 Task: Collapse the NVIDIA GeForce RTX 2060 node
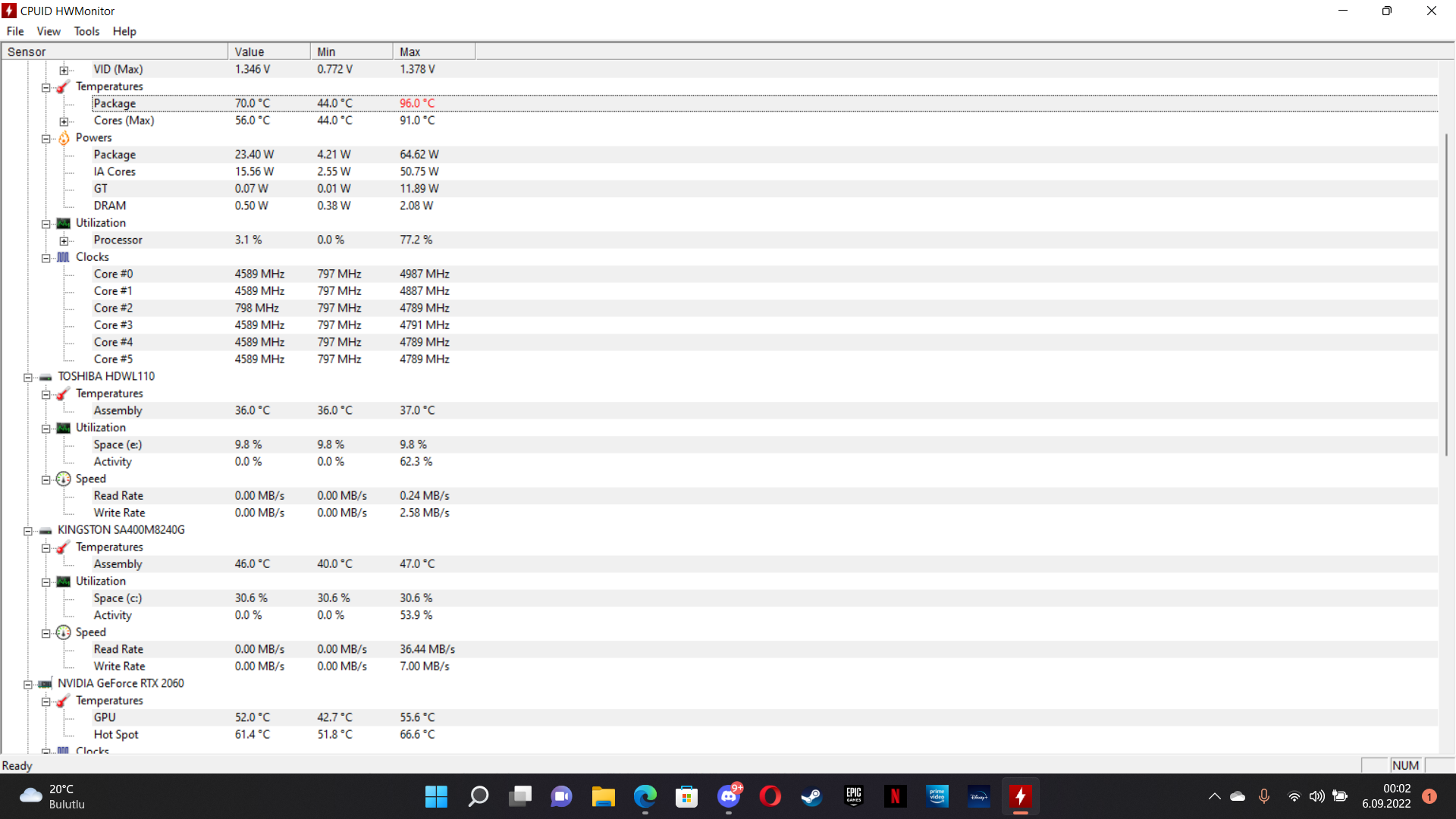tap(28, 684)
